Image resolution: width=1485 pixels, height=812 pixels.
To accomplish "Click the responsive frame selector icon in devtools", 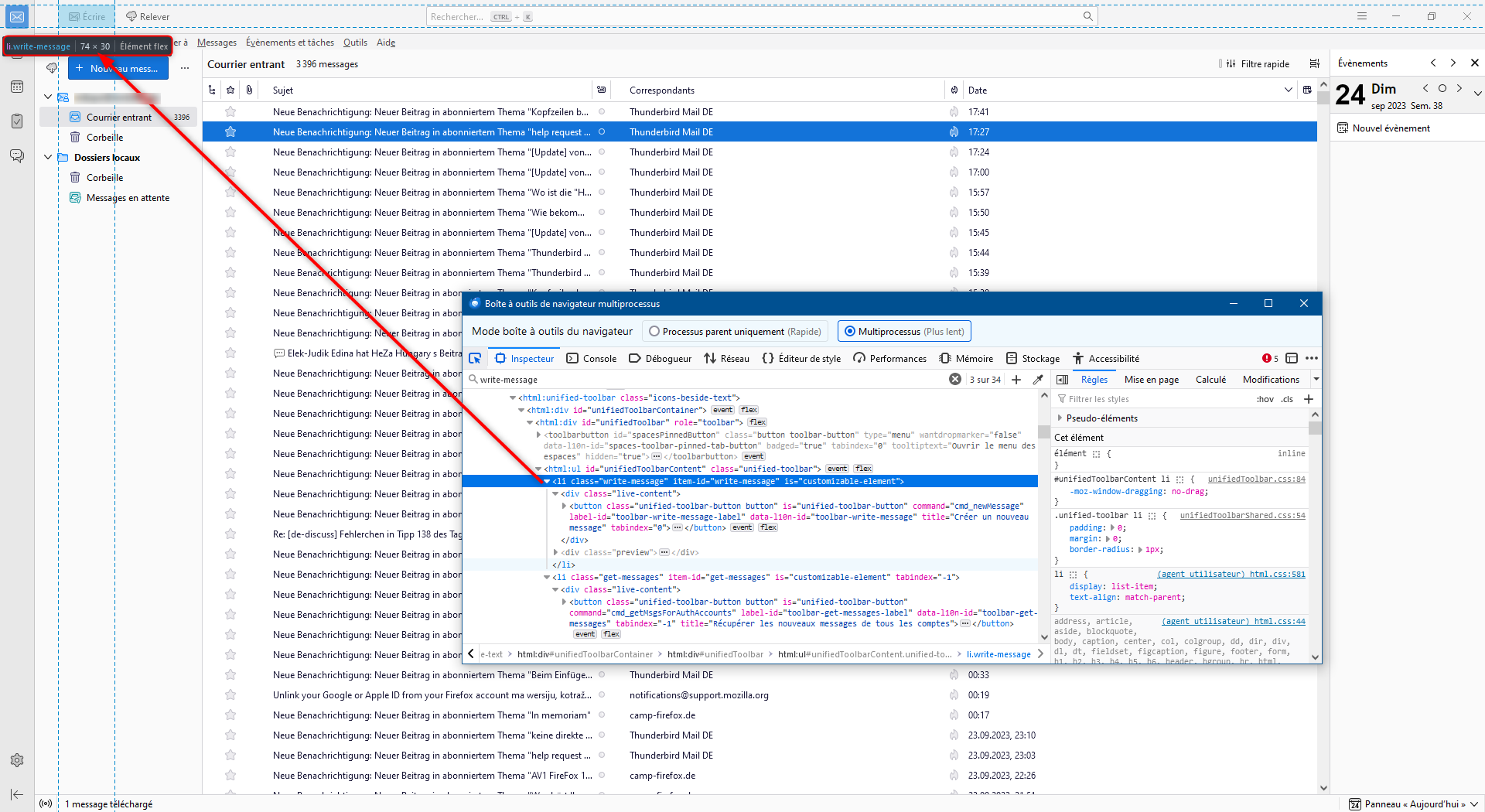I will (x=1292, y=358).
